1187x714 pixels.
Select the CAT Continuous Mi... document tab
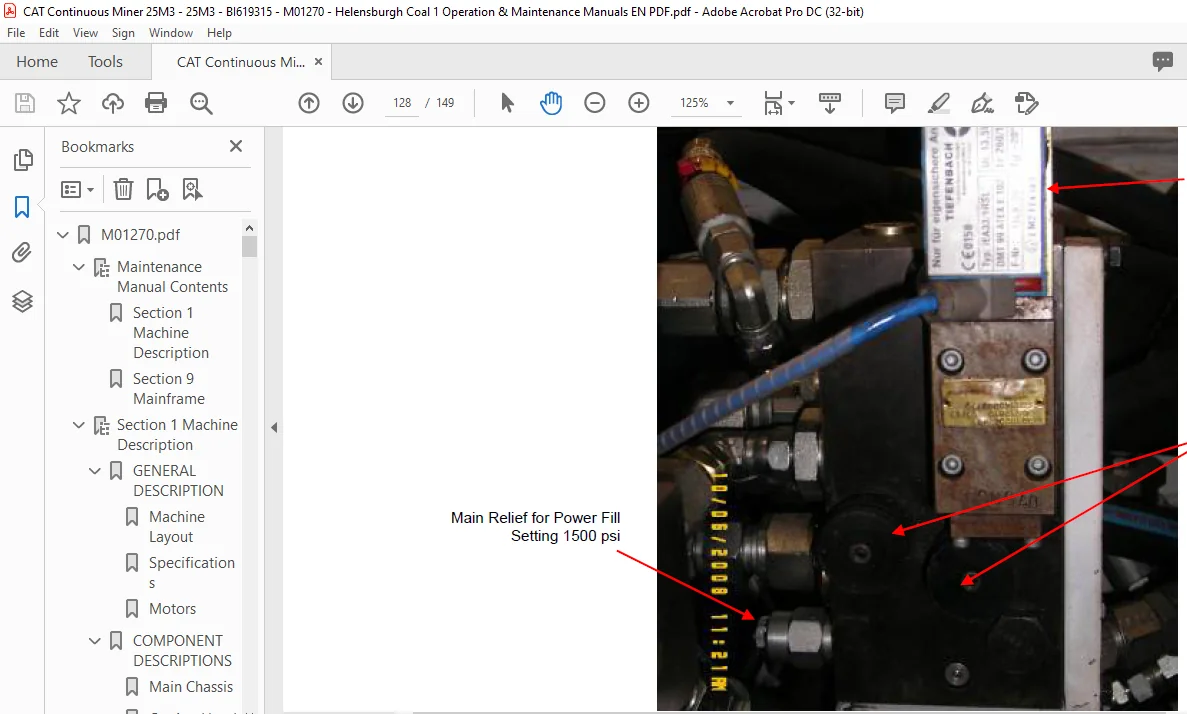point(240,62)
